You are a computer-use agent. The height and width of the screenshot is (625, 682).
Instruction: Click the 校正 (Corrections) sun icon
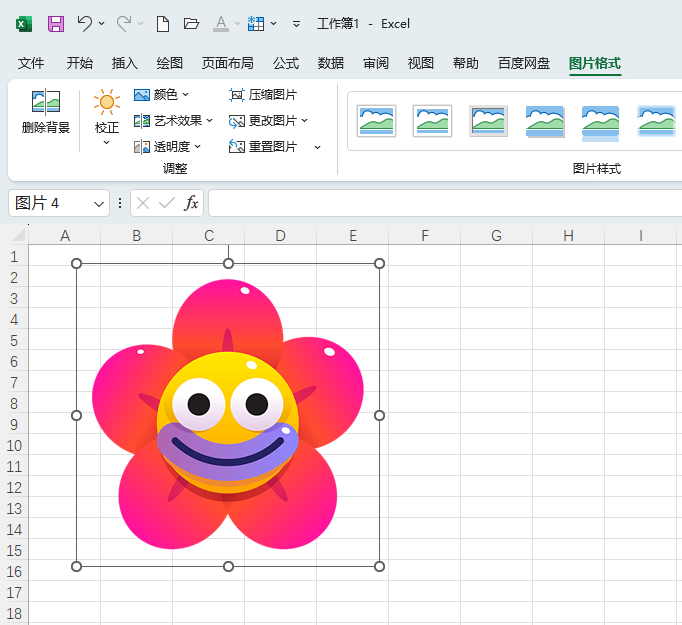(106, 104)
